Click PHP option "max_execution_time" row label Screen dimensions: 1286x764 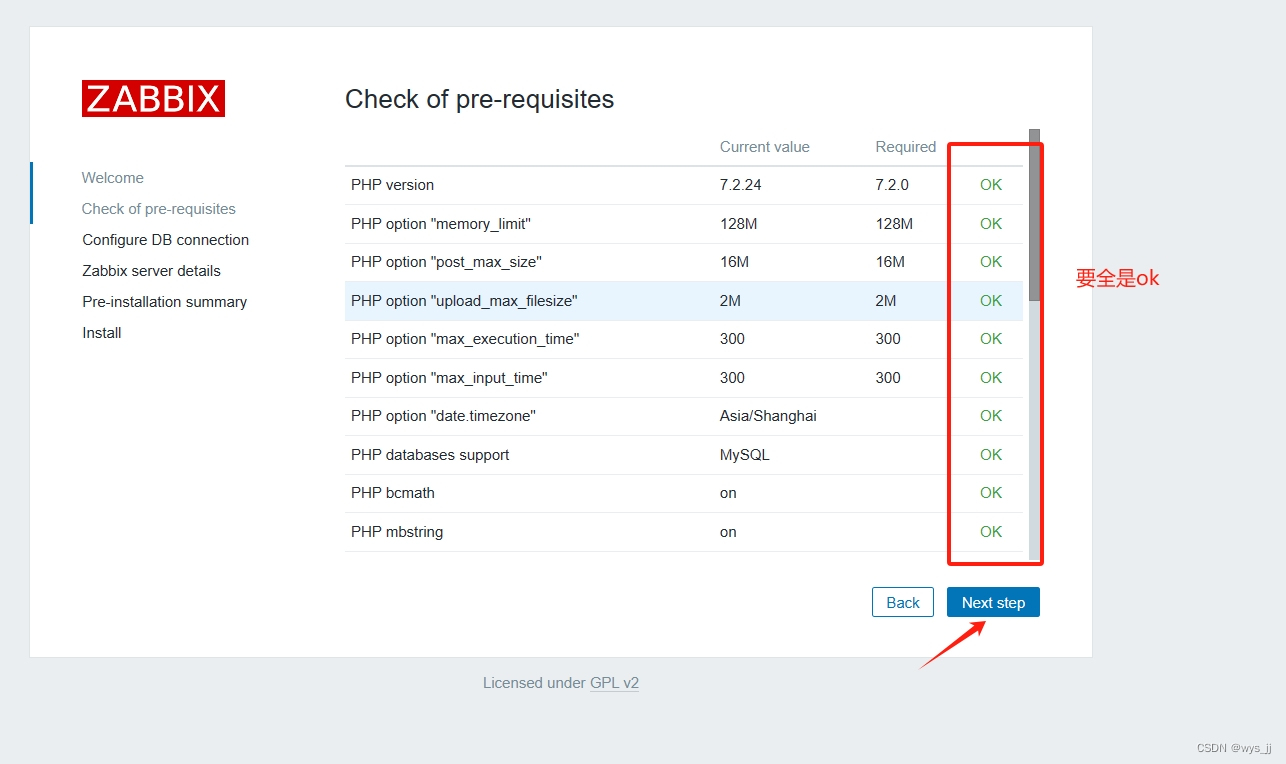point(465,339)
